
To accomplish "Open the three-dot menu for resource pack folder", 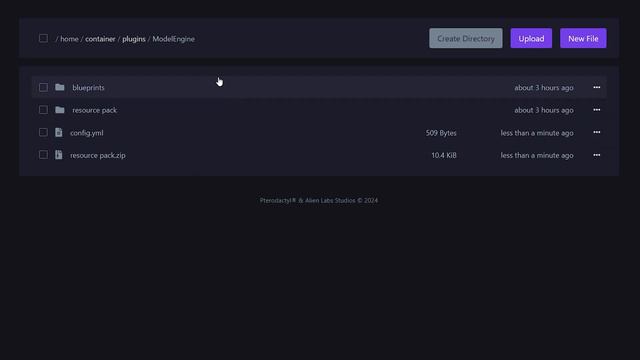I will (x=596, y=110).
